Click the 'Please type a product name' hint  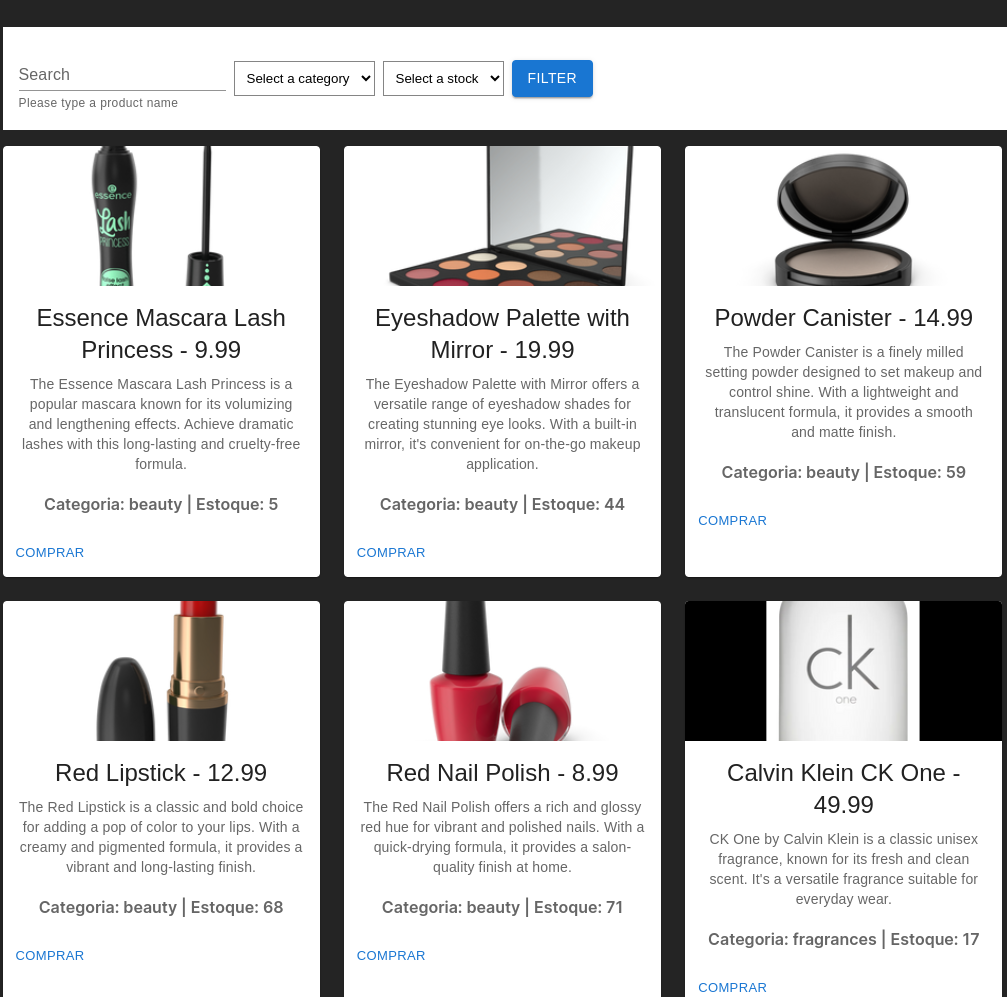click(98, 103)
